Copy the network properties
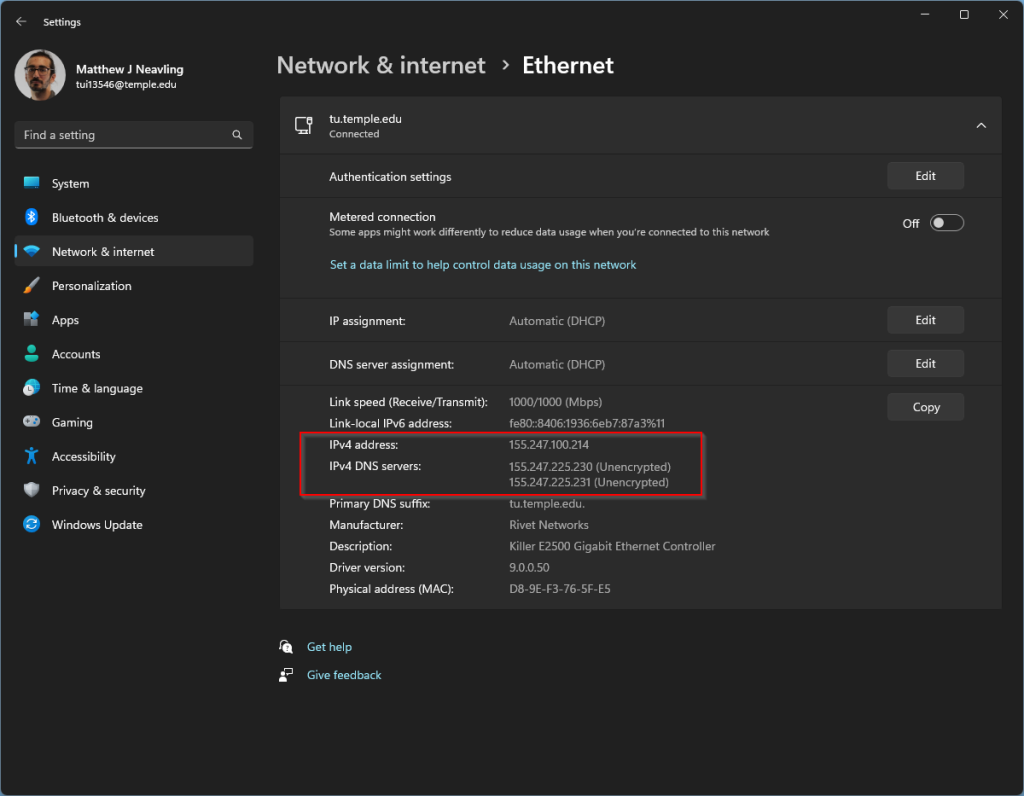This screenshot has height=796, width=1024. pos(925,407)
